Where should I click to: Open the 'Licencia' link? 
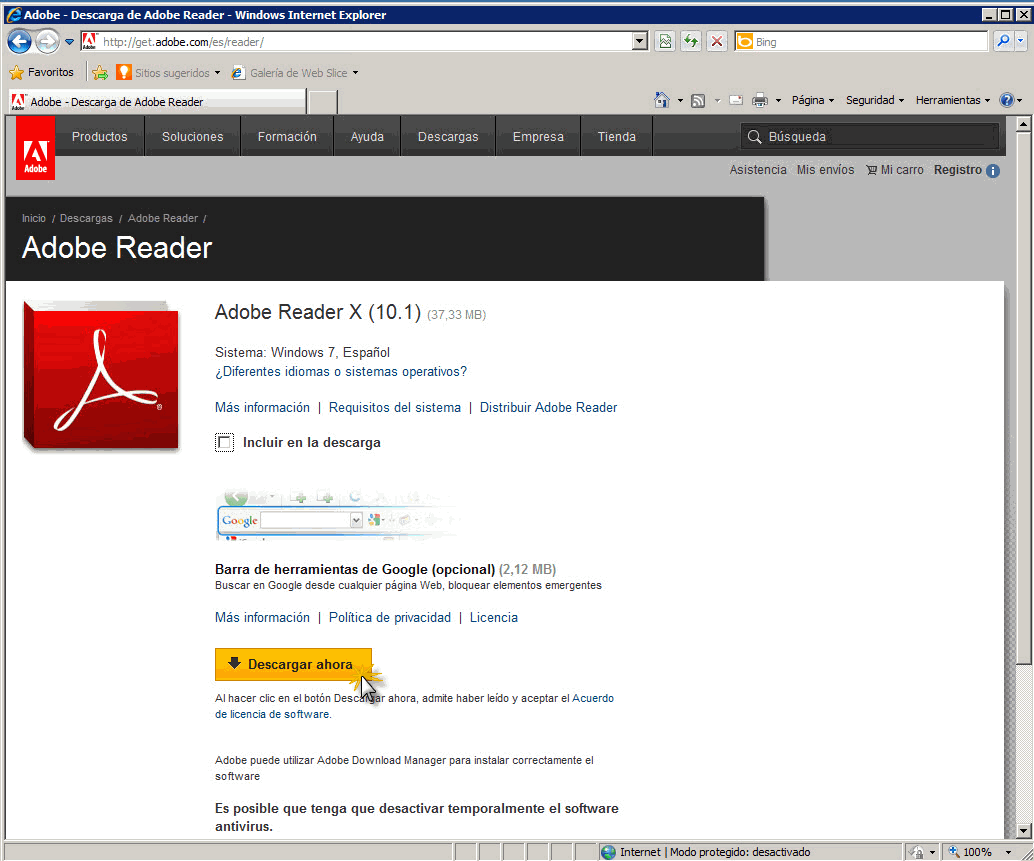(494, 617)
